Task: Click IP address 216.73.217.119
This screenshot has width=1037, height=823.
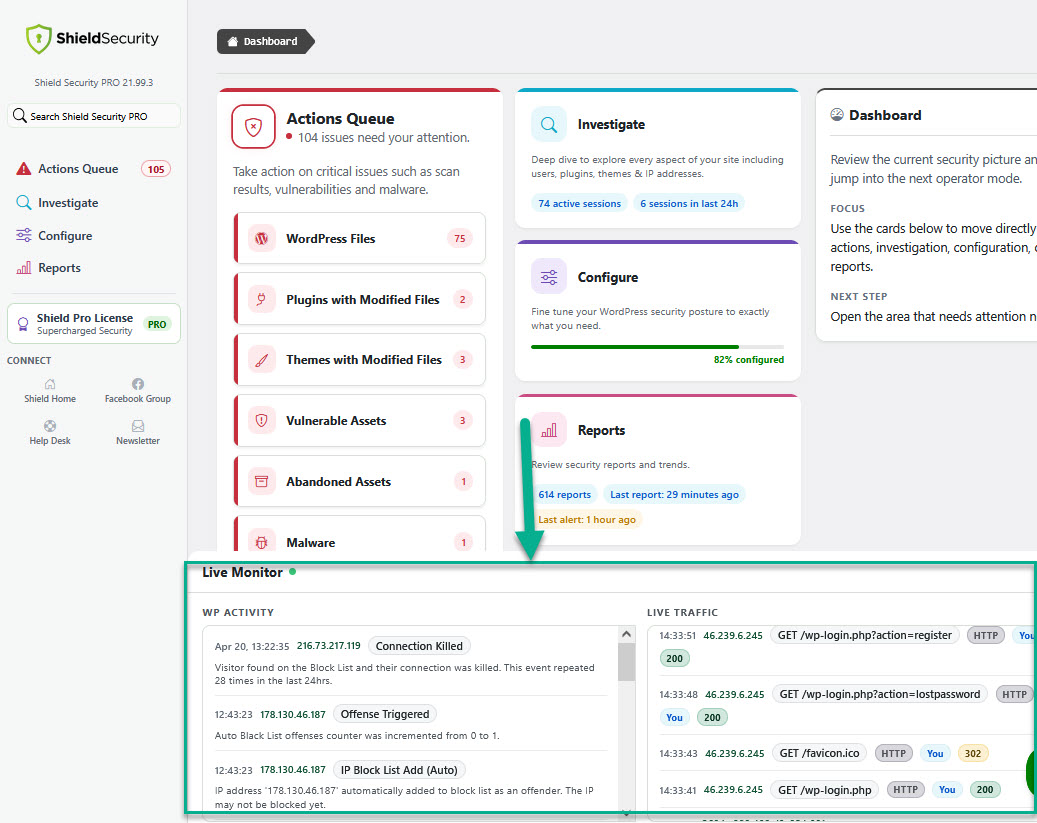Action: pos(329,646)
